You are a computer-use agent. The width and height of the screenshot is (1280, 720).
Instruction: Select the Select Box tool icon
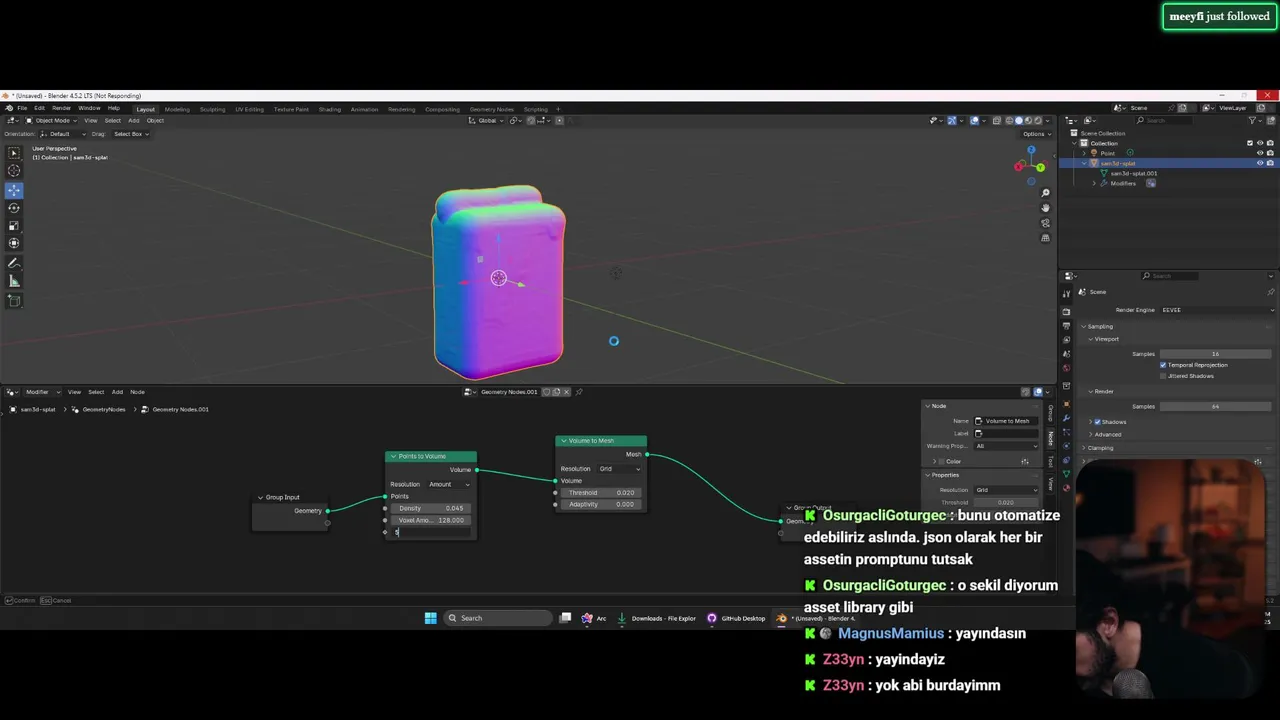14,153
